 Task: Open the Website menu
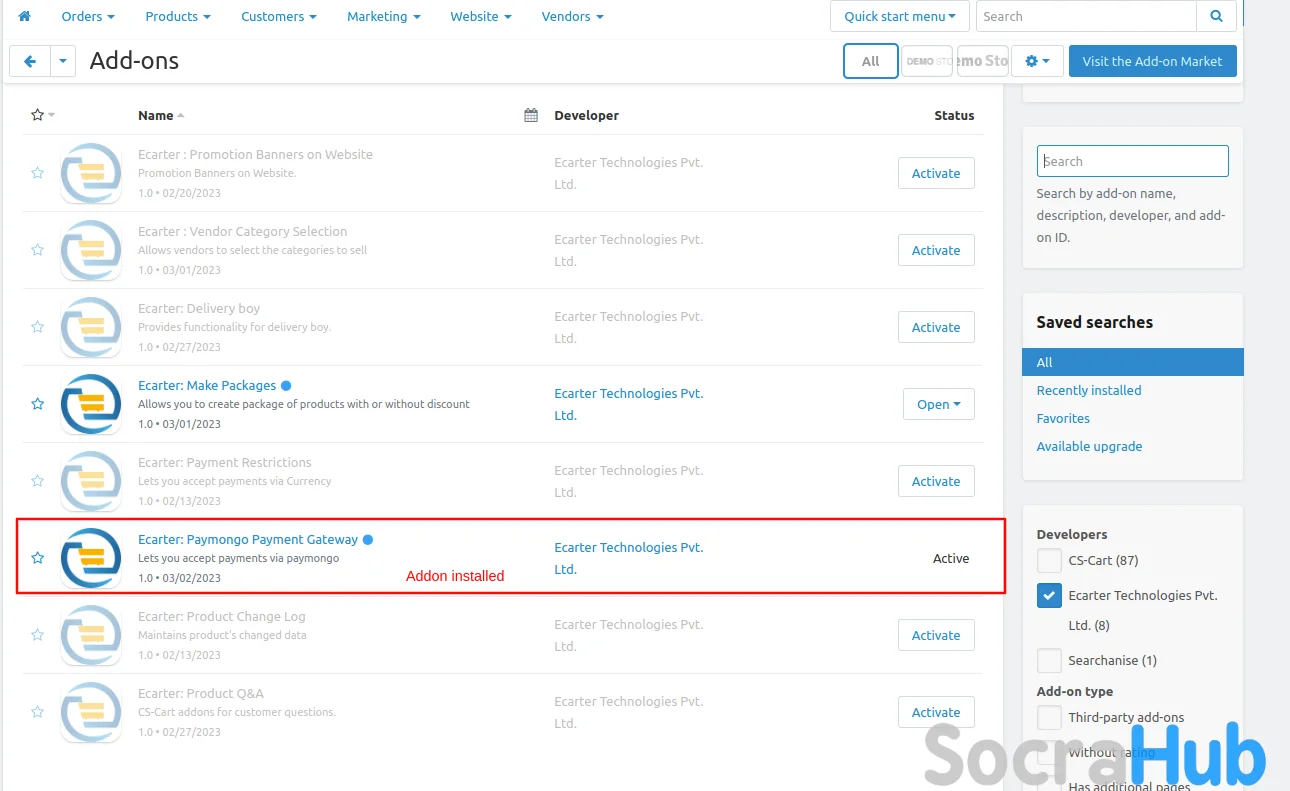[481, 16]
